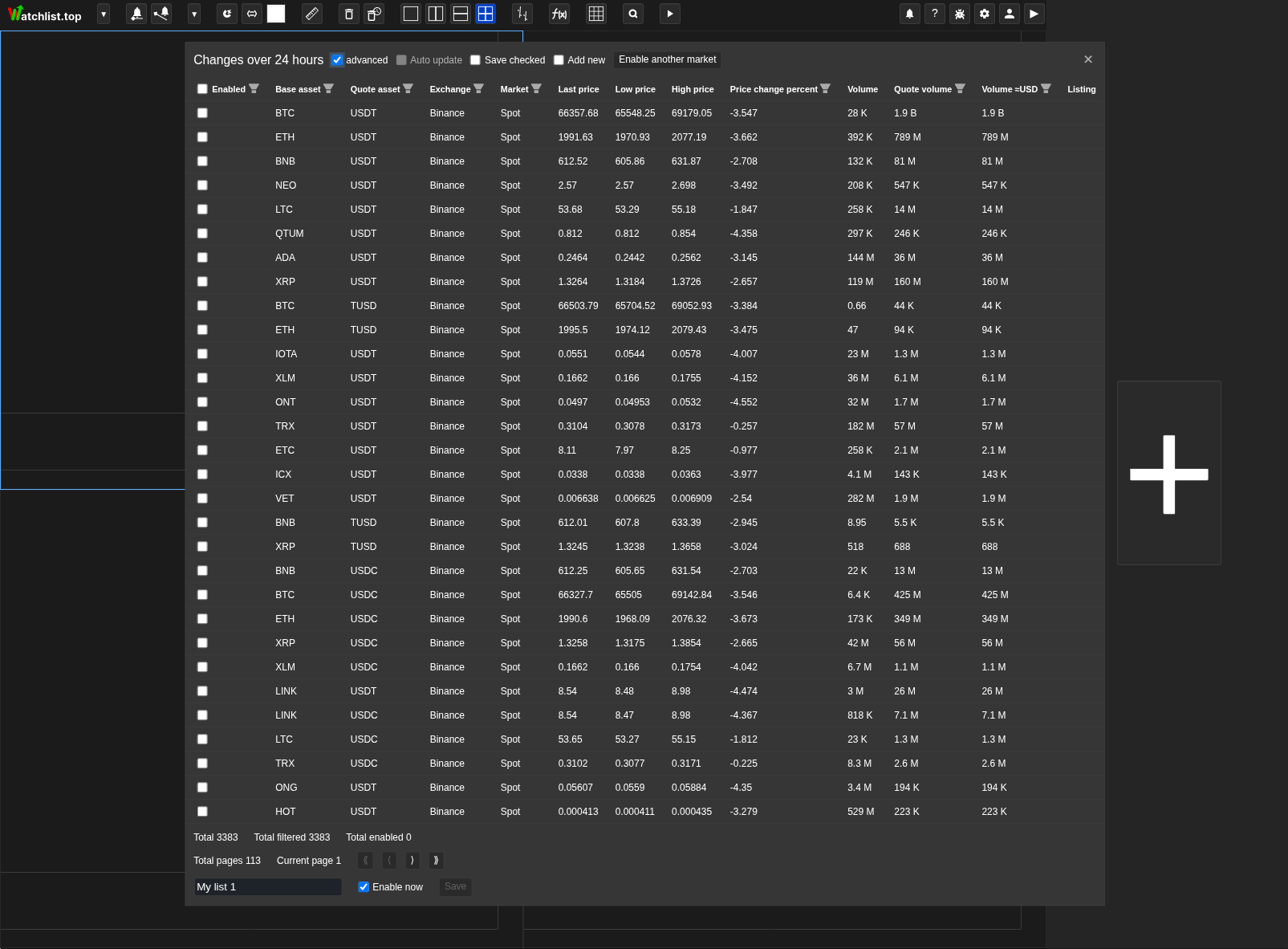The height and width of the screenshot is (949, 1288).
Task: Open the Base asset column filter
Action: coord(328,88)
